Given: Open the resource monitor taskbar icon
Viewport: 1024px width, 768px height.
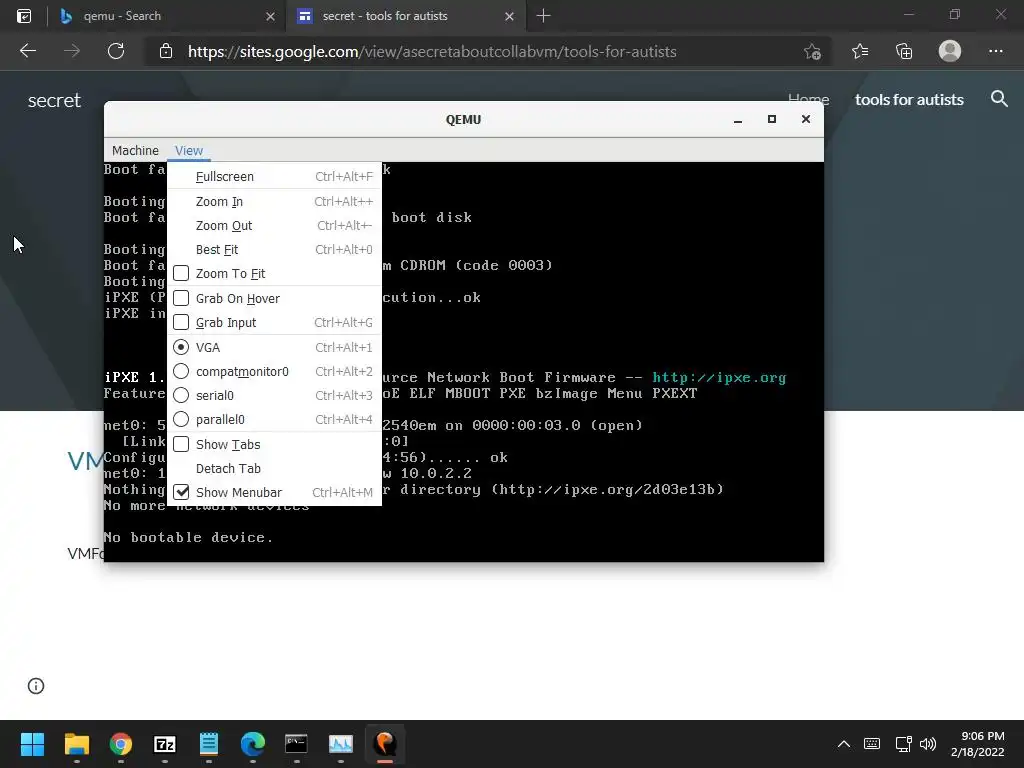Looking at the screenshot, I should (341, 744).
